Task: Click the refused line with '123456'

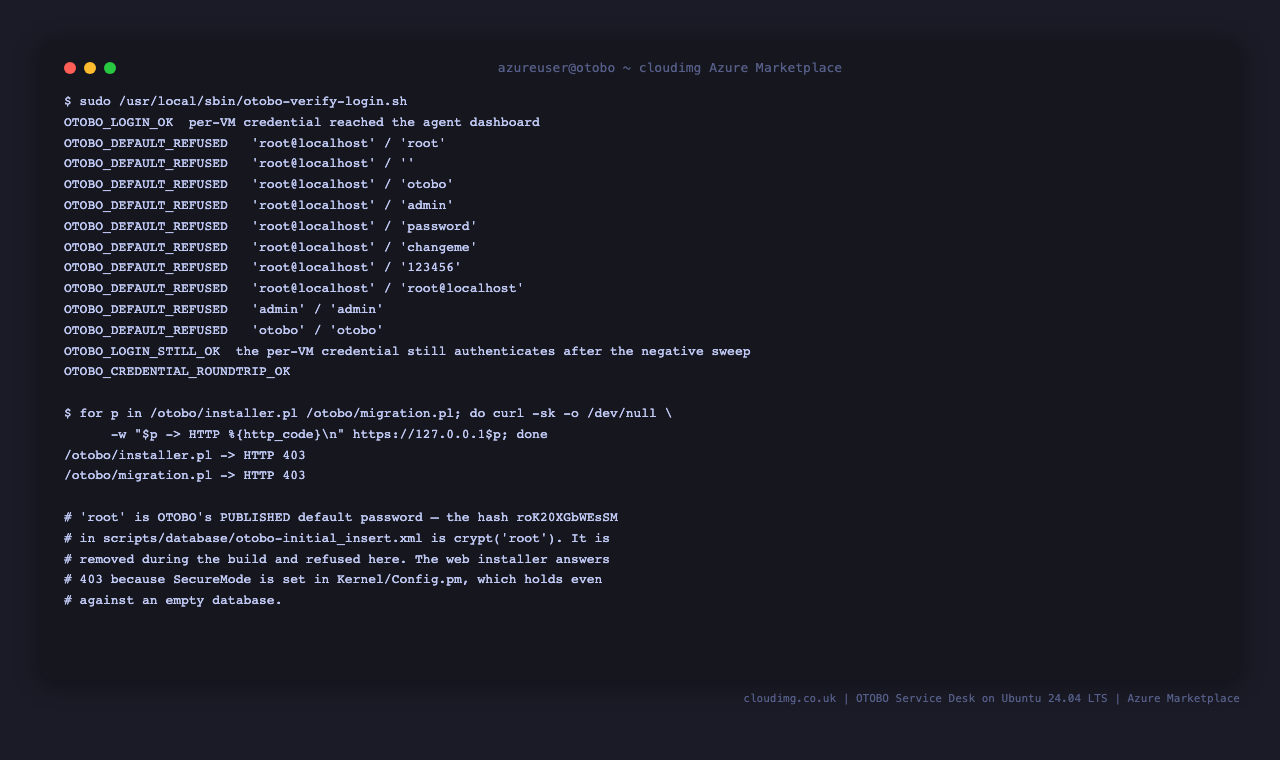Action: [x=263, y=267]
